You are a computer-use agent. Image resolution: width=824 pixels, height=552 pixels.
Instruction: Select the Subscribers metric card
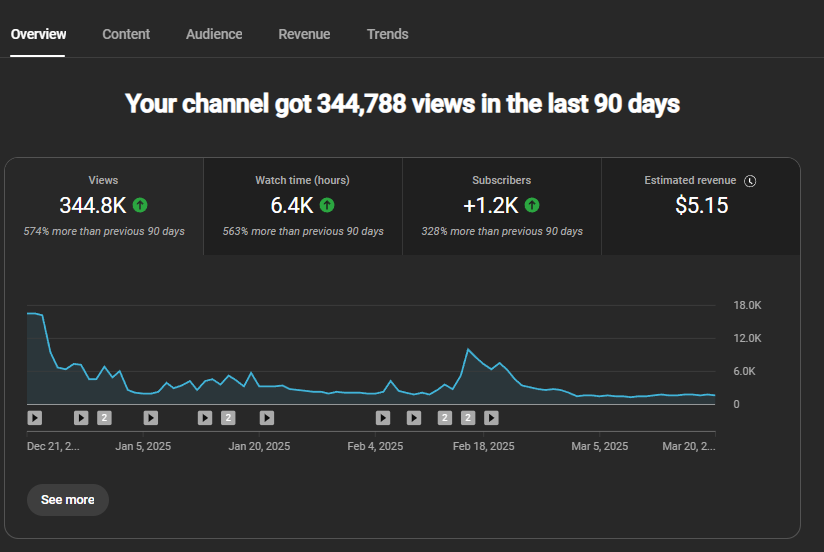tap(502, 207)
